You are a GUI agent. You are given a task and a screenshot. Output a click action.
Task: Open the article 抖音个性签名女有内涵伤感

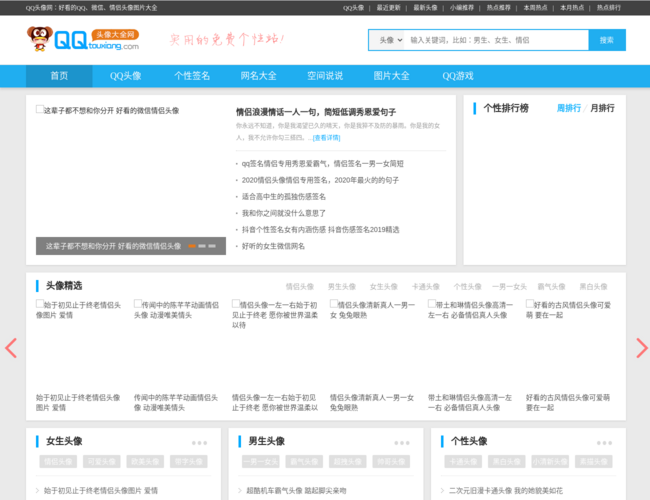click(320, 230)
